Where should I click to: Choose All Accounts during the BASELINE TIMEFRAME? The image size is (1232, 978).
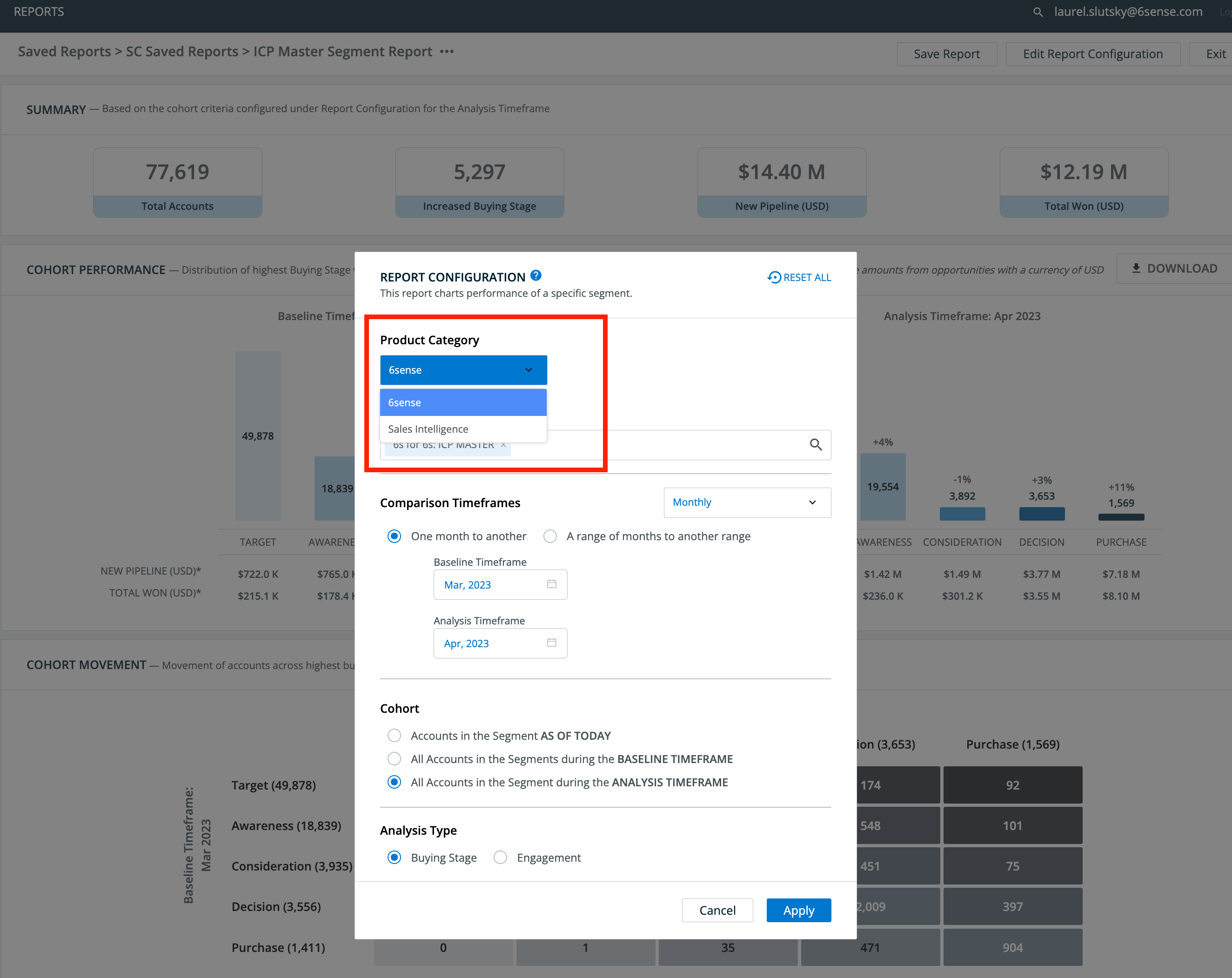[394, 758]
